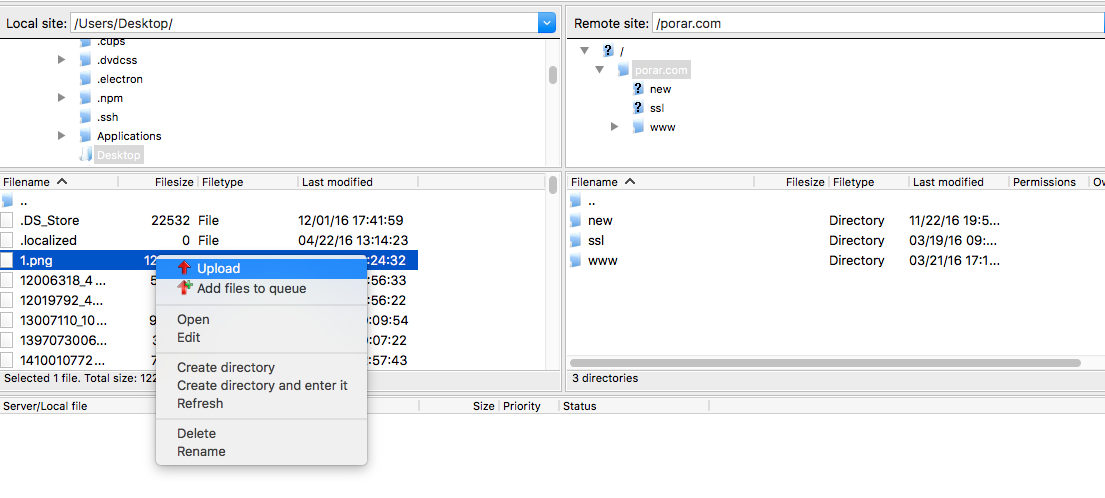Expand the .npm folder in local tree

pyautogui.click(x=62, y=98)
